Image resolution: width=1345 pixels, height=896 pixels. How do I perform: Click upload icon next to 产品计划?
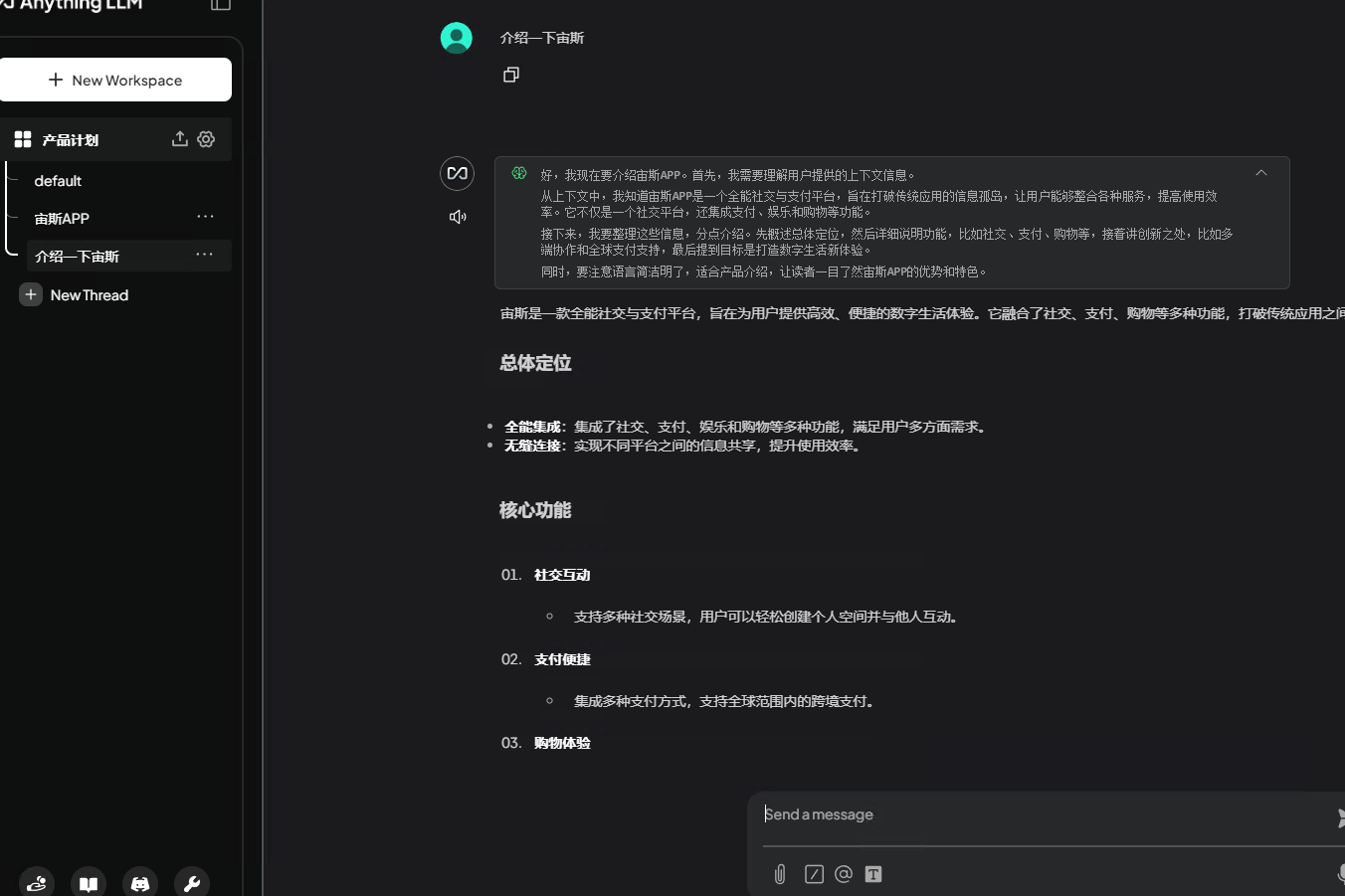tap(179, 139)
